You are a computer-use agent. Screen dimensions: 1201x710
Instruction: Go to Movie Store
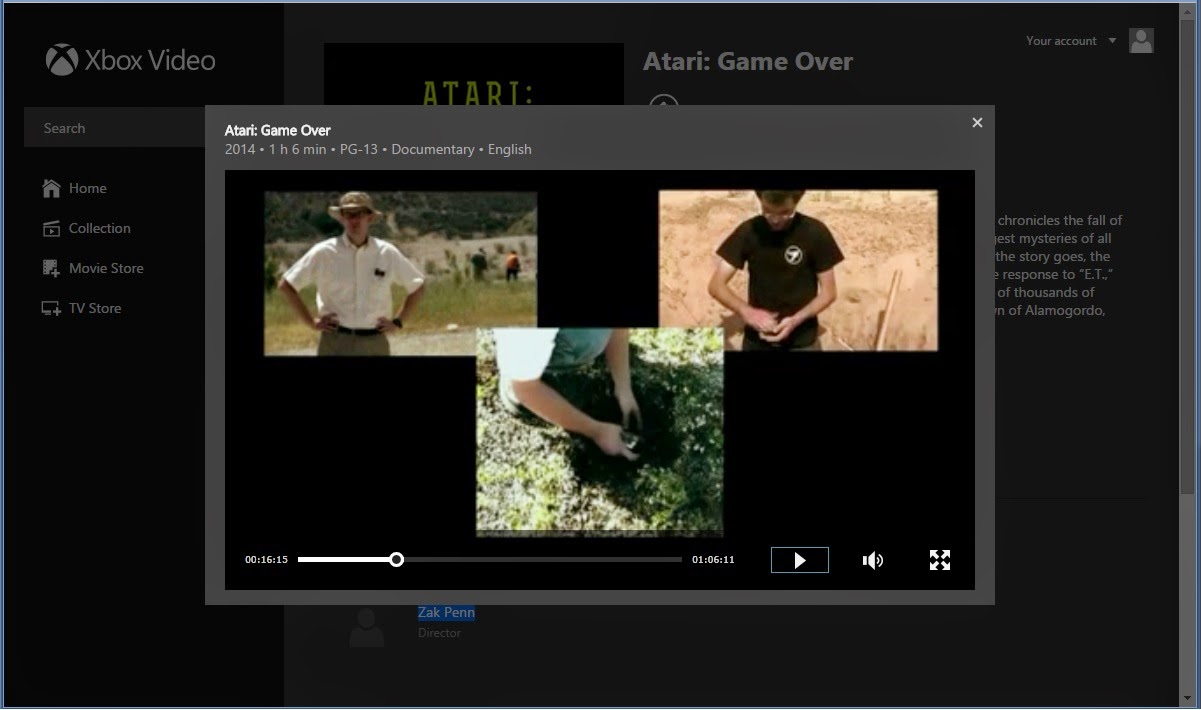92,268
